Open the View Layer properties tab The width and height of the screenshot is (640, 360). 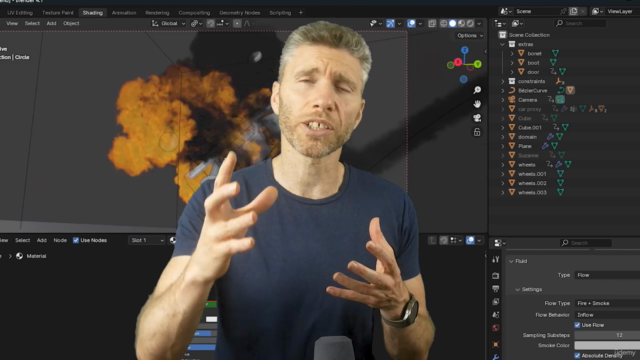tap(496, 302)
